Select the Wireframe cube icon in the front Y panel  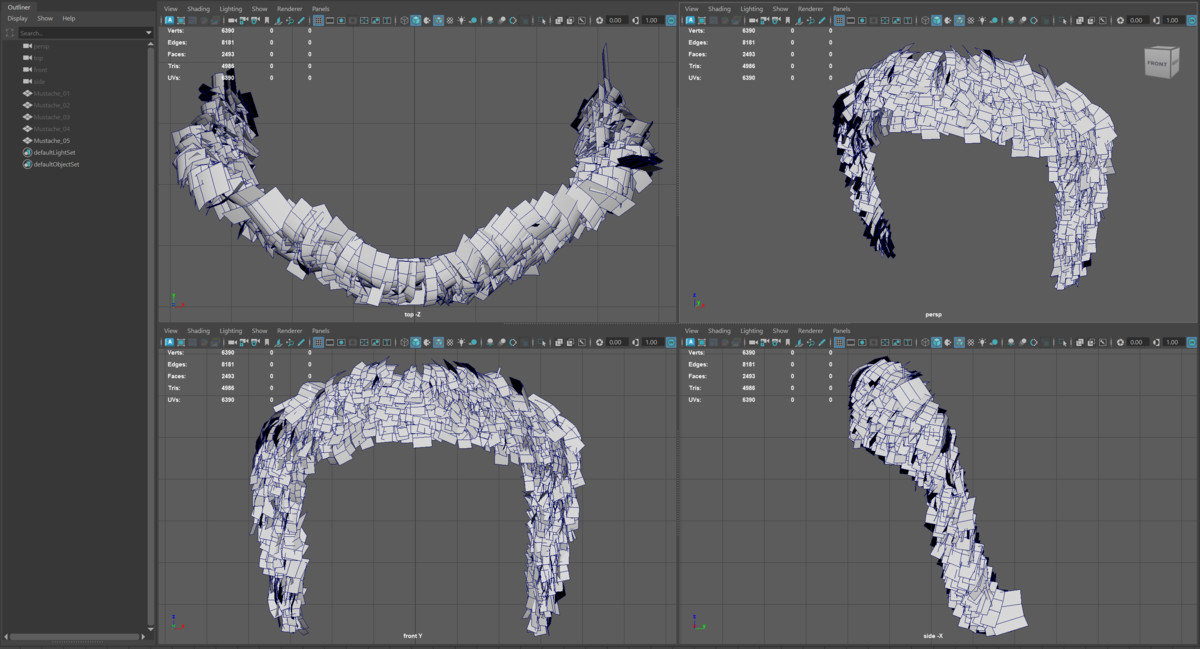[x=405, y=342]
